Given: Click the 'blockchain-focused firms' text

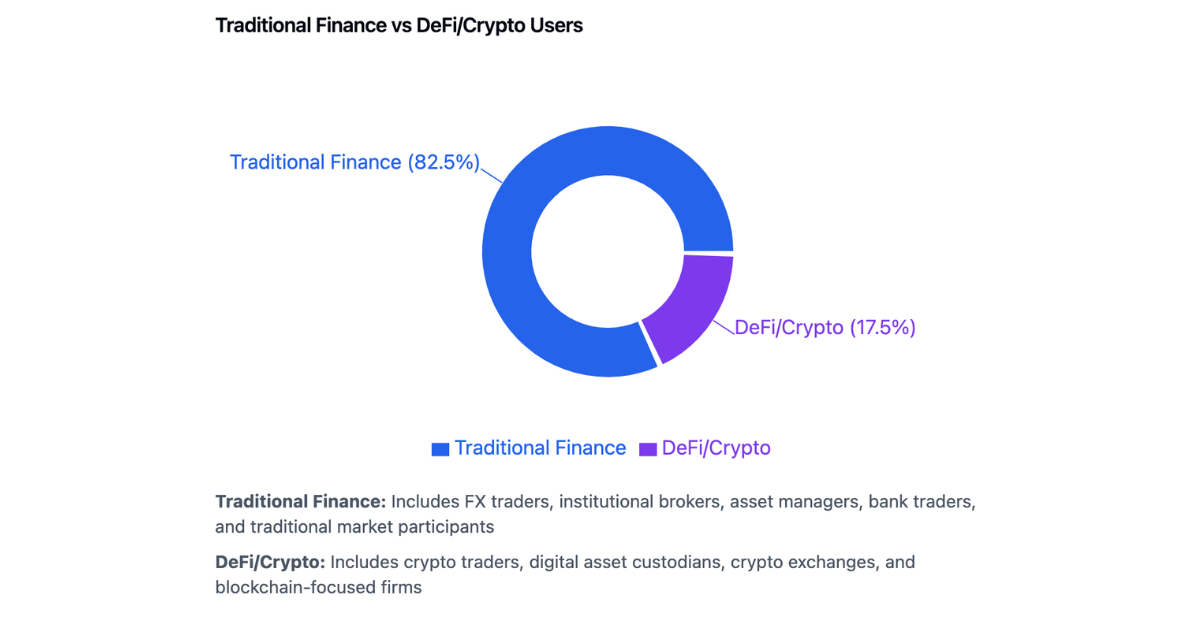Looking at the screenshot, I should point(318,587).
